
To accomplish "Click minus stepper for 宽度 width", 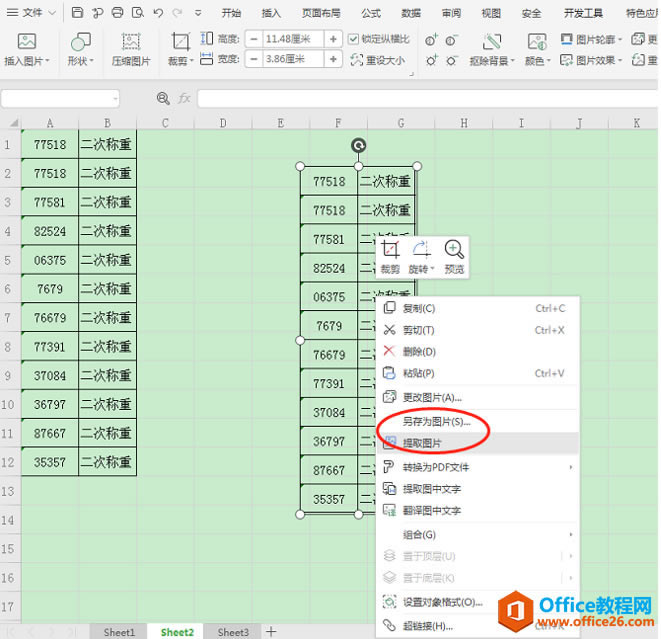I will 254,59.
